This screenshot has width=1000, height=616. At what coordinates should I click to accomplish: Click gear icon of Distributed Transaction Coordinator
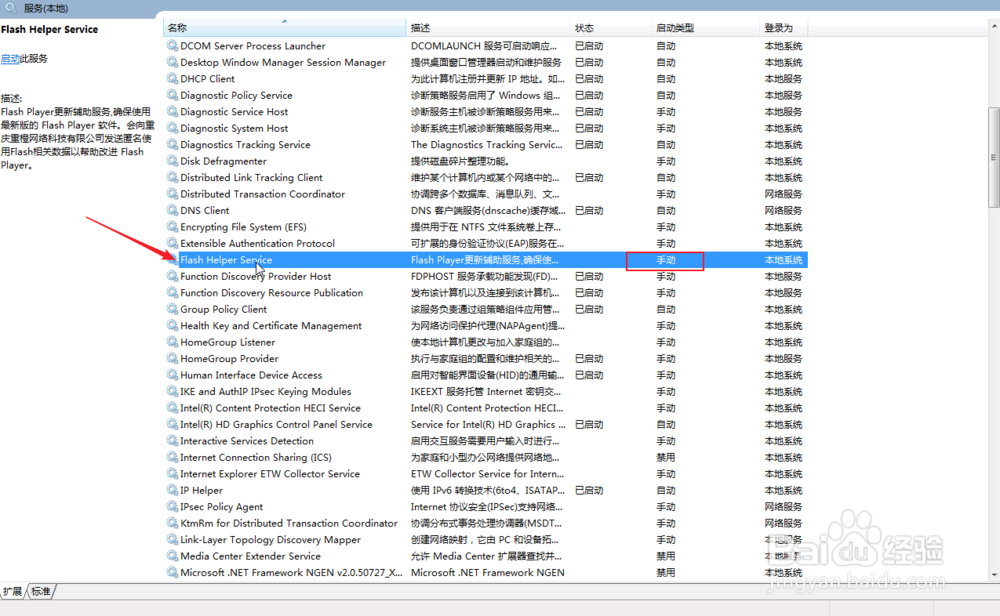pos(172,194)
